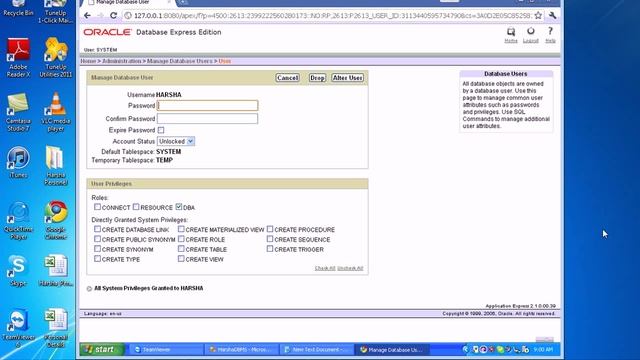Screen dimensions: 640x360
Task: Enable CREATE PROCEDURE privilege
Action: pyautogui.click(x=270, y=229)
